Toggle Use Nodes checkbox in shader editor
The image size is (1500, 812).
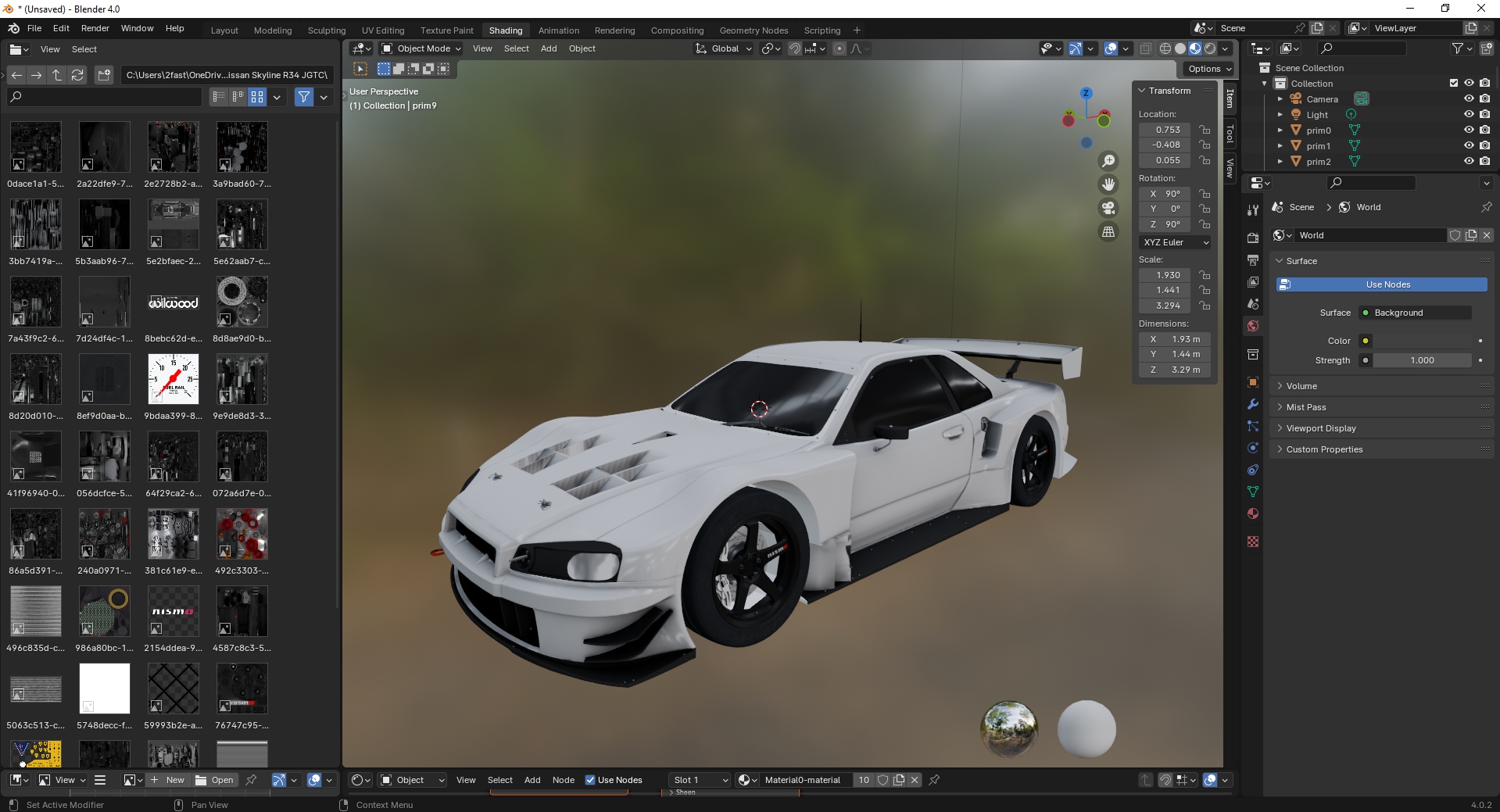click(590, 780)
